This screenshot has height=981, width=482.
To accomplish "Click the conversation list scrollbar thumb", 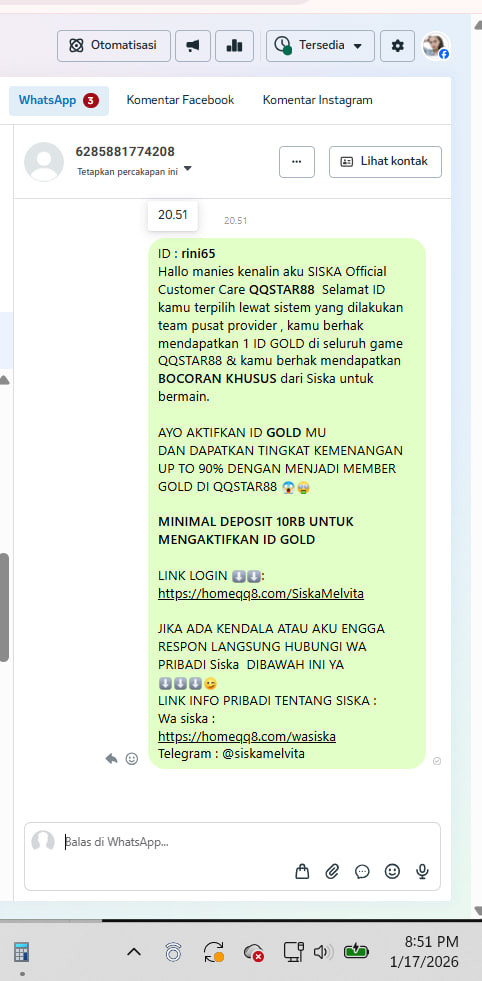I will coord(4,607).
